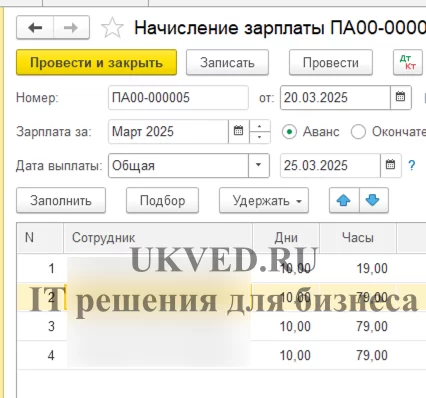Sort by the Сотрудник column header
The image size is (426, 398).
pos(158,238)
